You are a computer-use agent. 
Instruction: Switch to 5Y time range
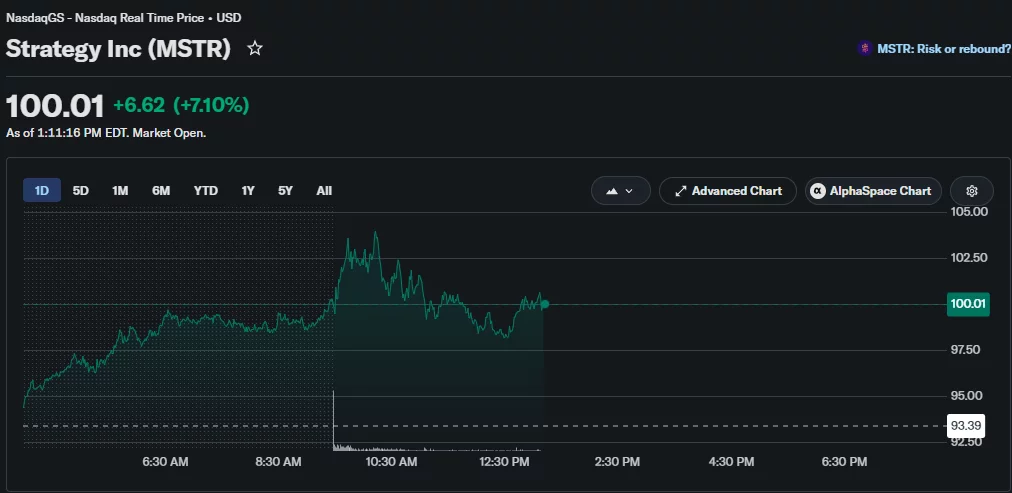pyautogui.click(x=285, y=190)
